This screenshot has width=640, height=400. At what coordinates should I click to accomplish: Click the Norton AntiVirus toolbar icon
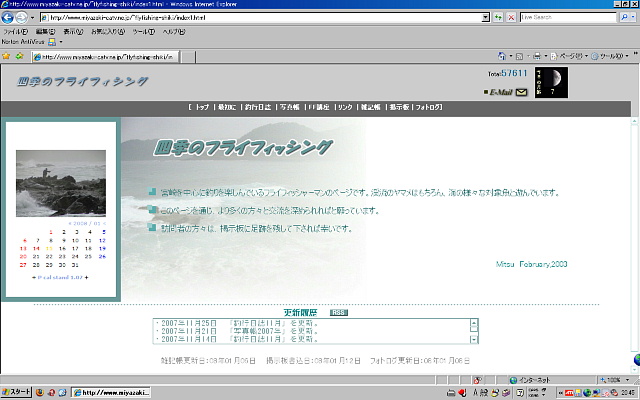click(52, 42)
